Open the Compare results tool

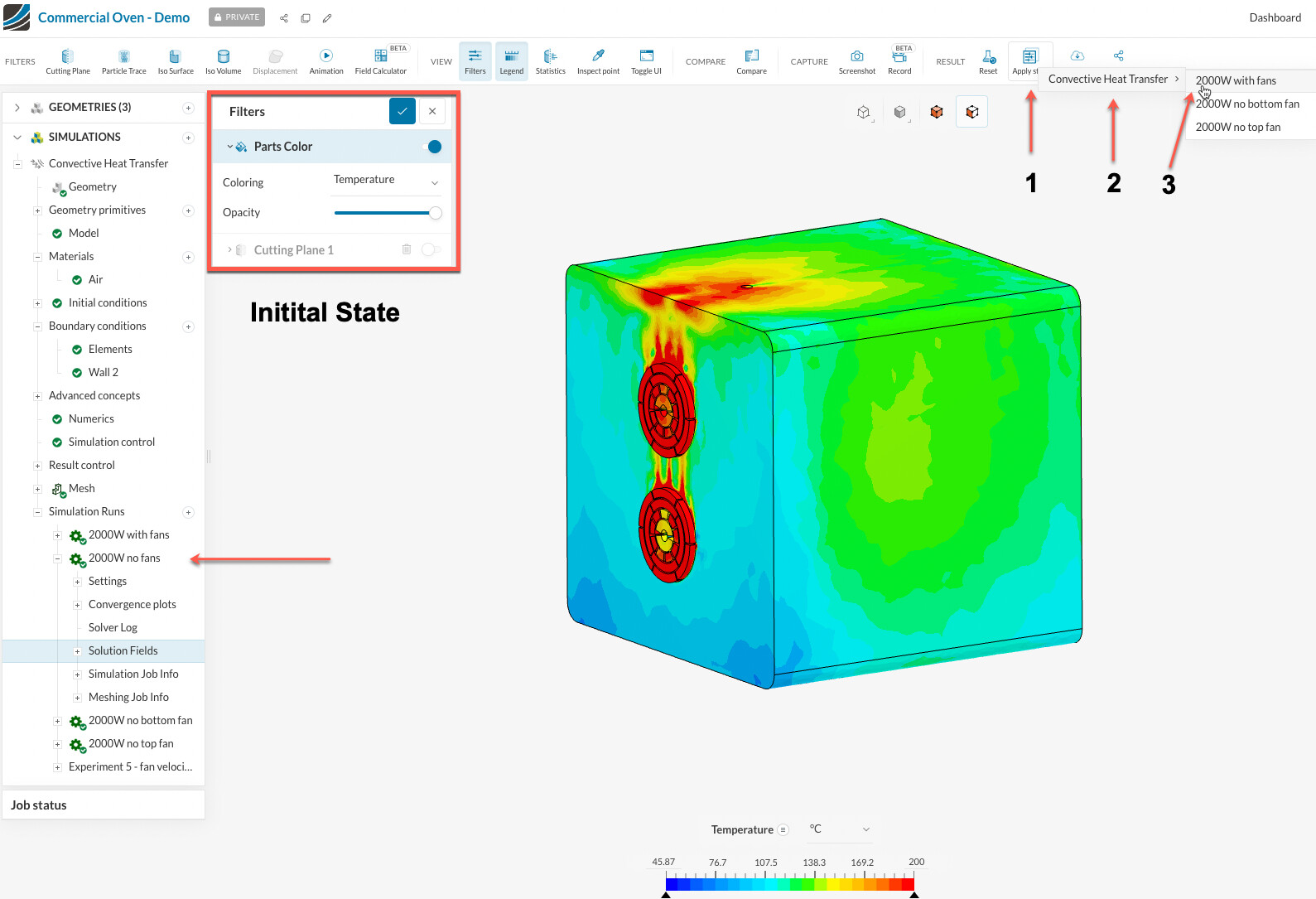(x=752, y=61)
